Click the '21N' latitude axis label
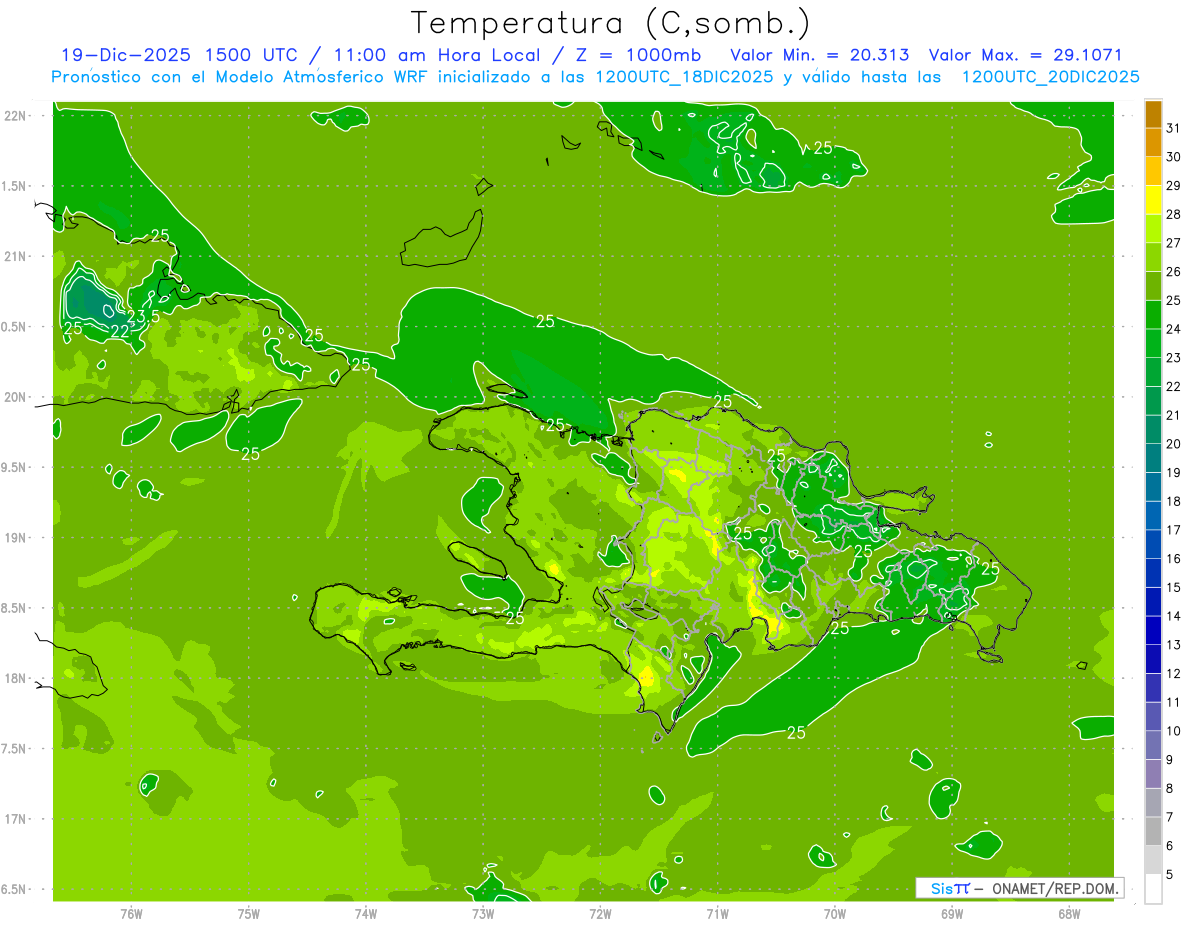Screen dimensions: 1200x927 click(17, 256)
